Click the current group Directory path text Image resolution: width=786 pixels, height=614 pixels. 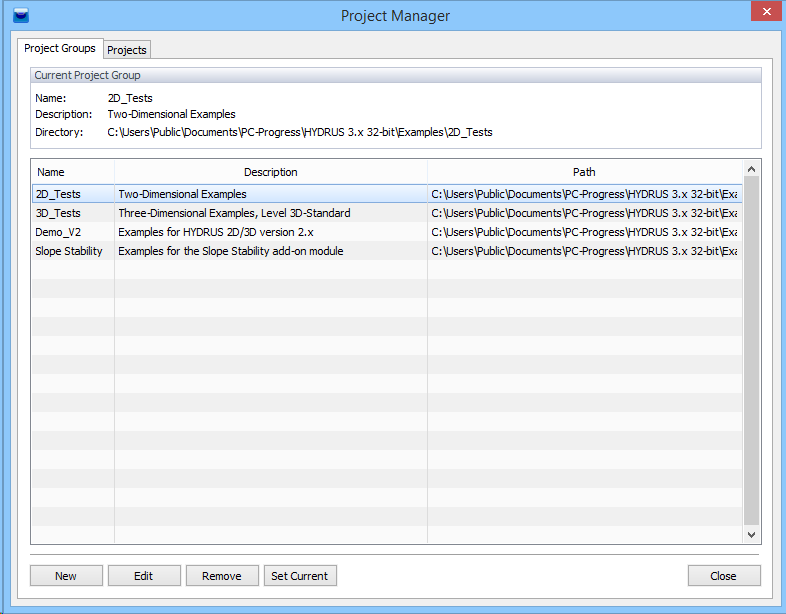(300, 132)
